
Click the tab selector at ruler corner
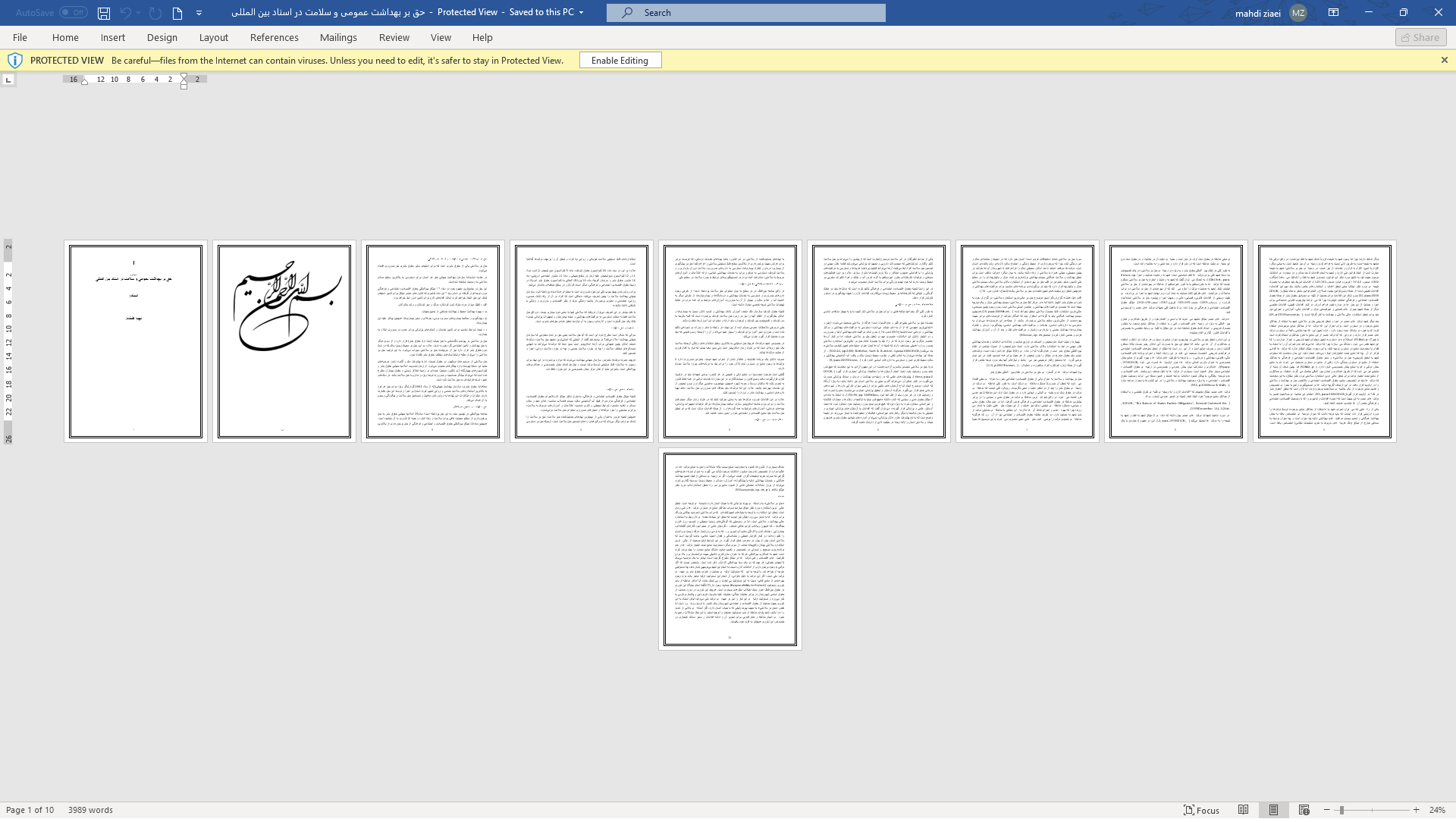8,79
